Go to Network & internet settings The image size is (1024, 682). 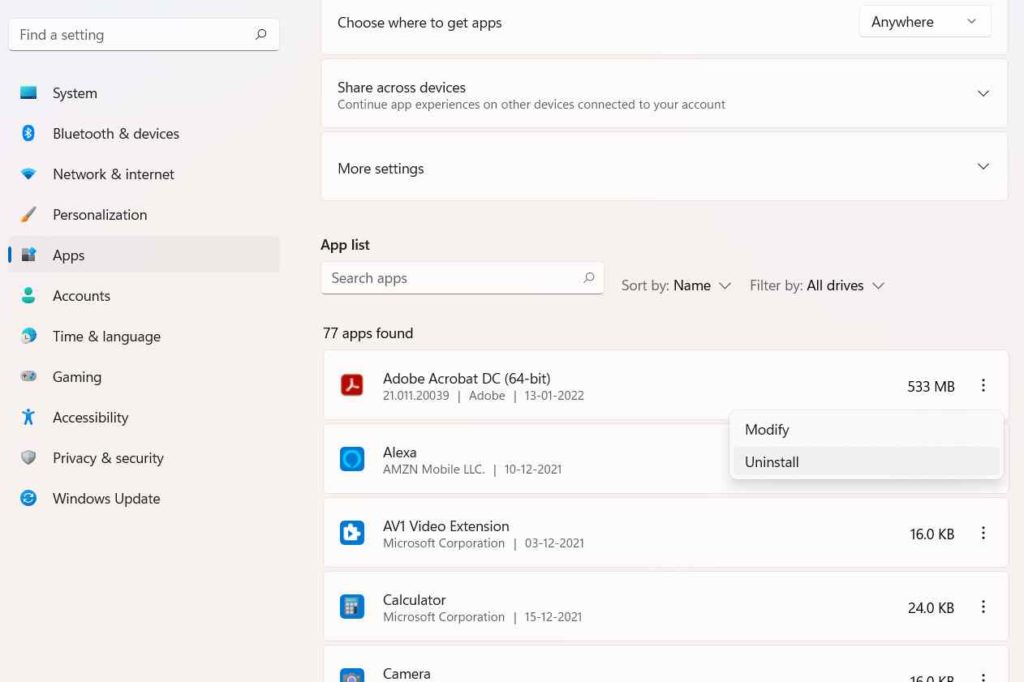[144, 174]
